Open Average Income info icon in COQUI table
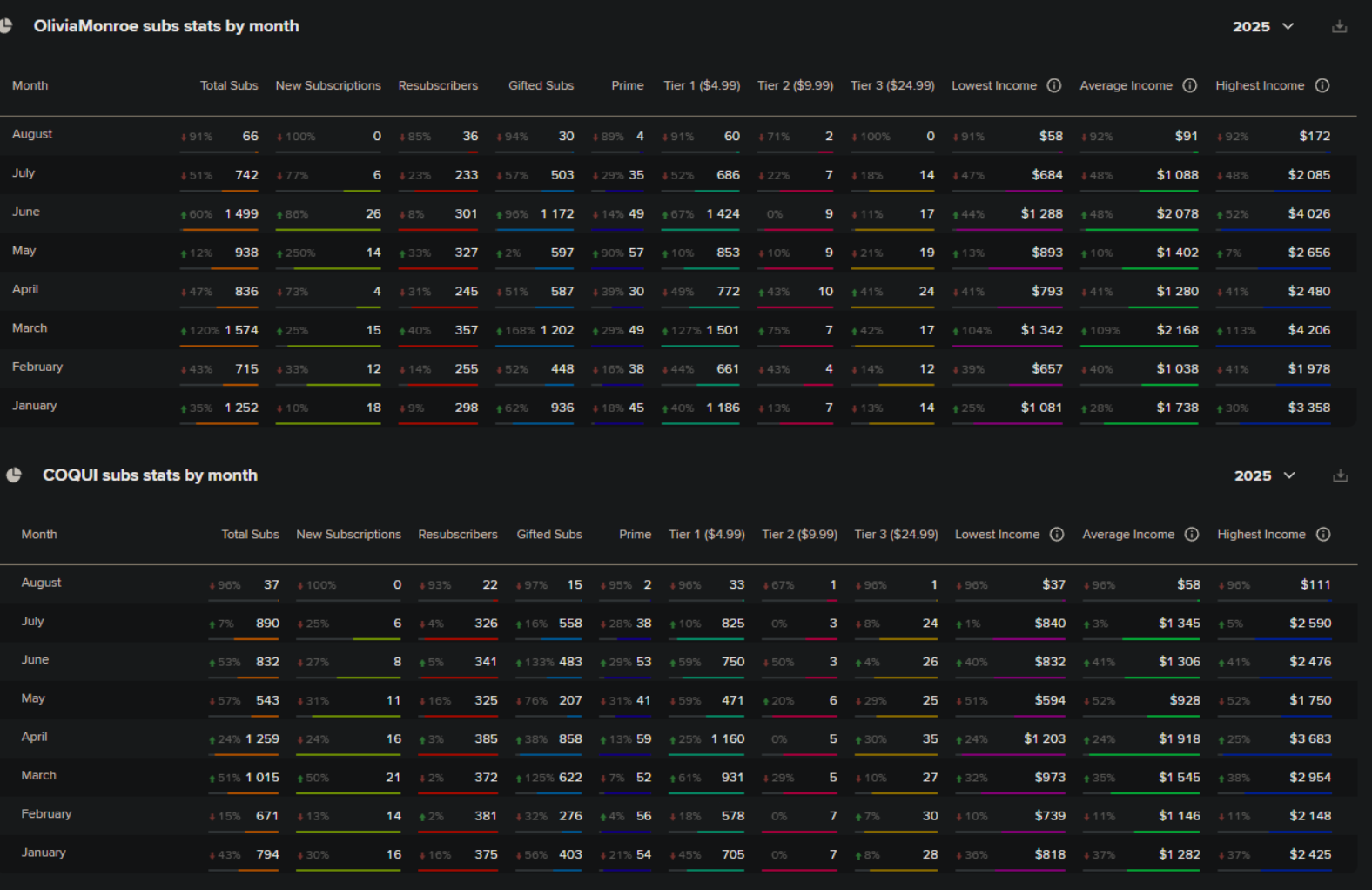This screenshot has width=1372, height=890. [1192, 534]
